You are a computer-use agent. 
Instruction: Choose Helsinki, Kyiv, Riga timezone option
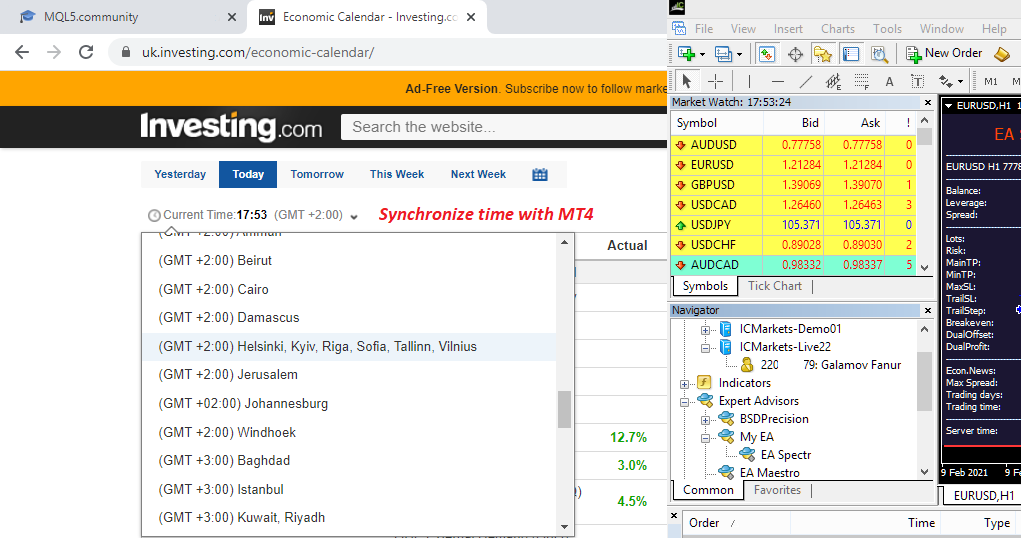pos(348,347)
